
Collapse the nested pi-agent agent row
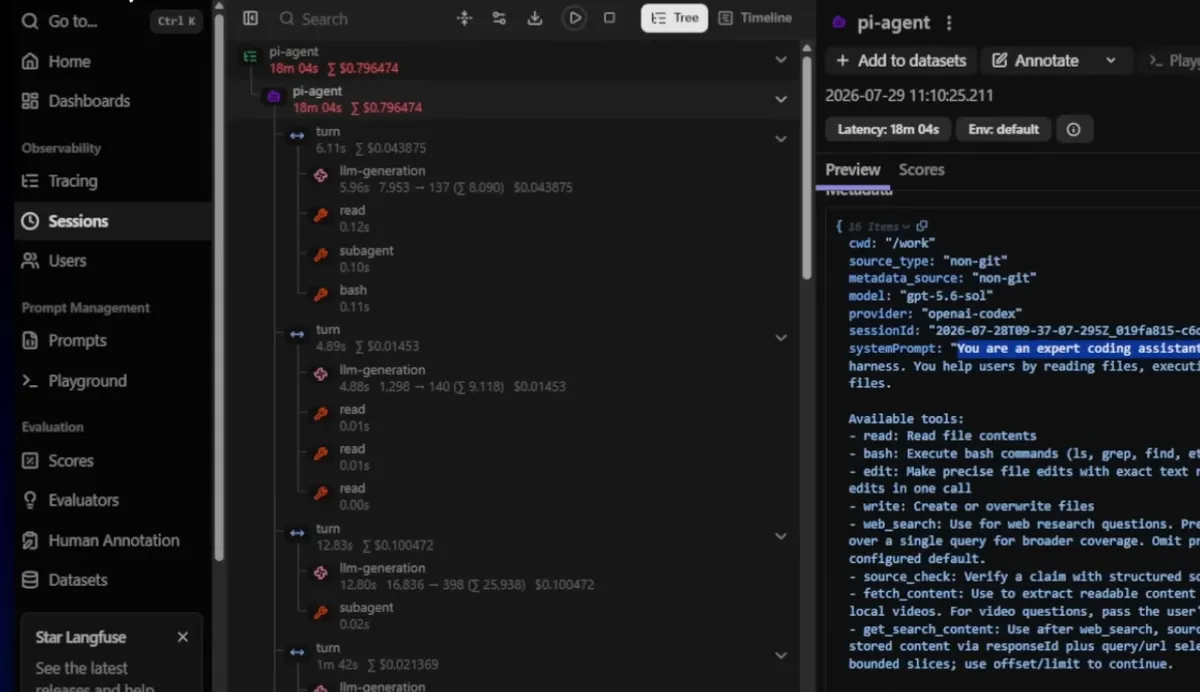(x=781, y=99)
